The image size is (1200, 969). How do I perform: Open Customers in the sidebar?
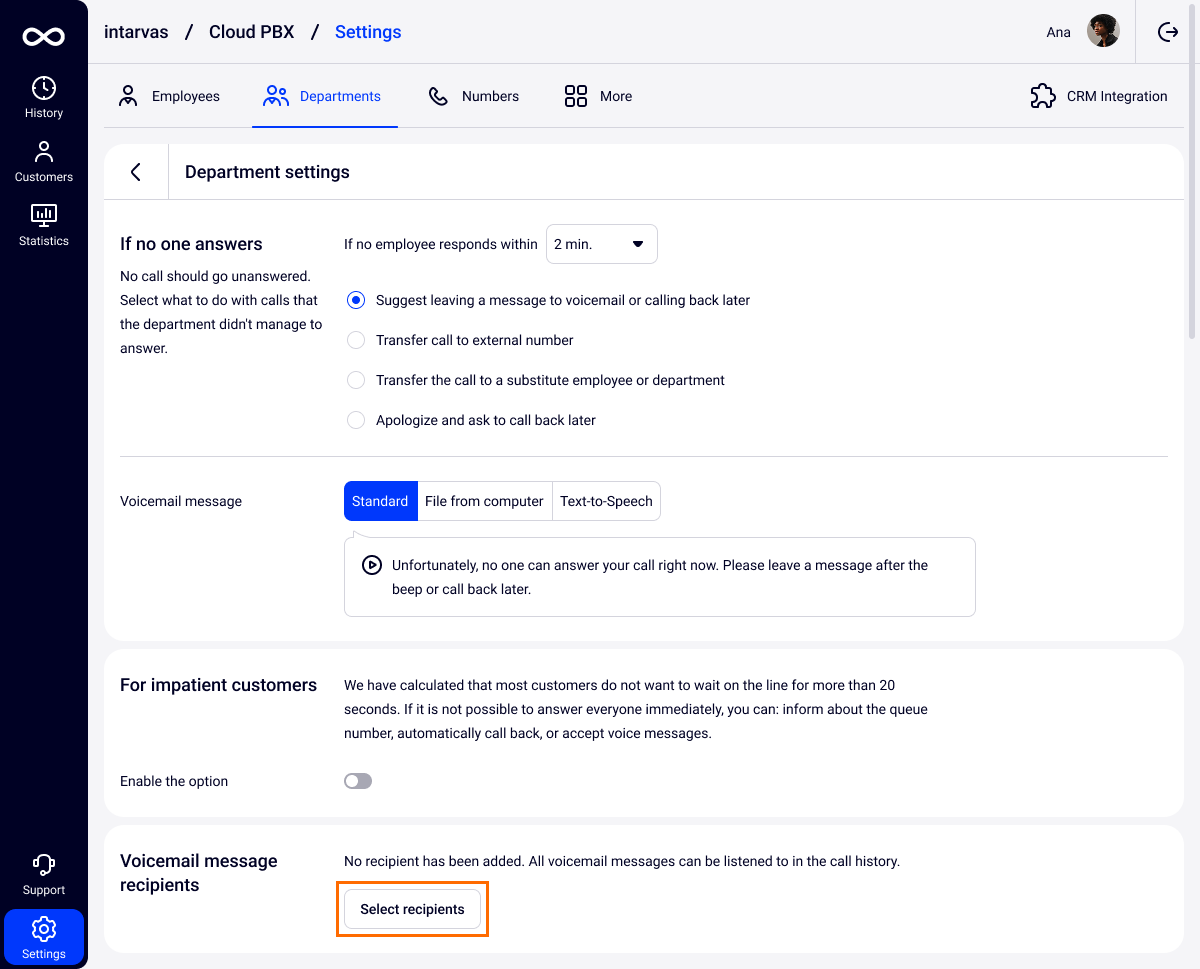click(44, 162)
